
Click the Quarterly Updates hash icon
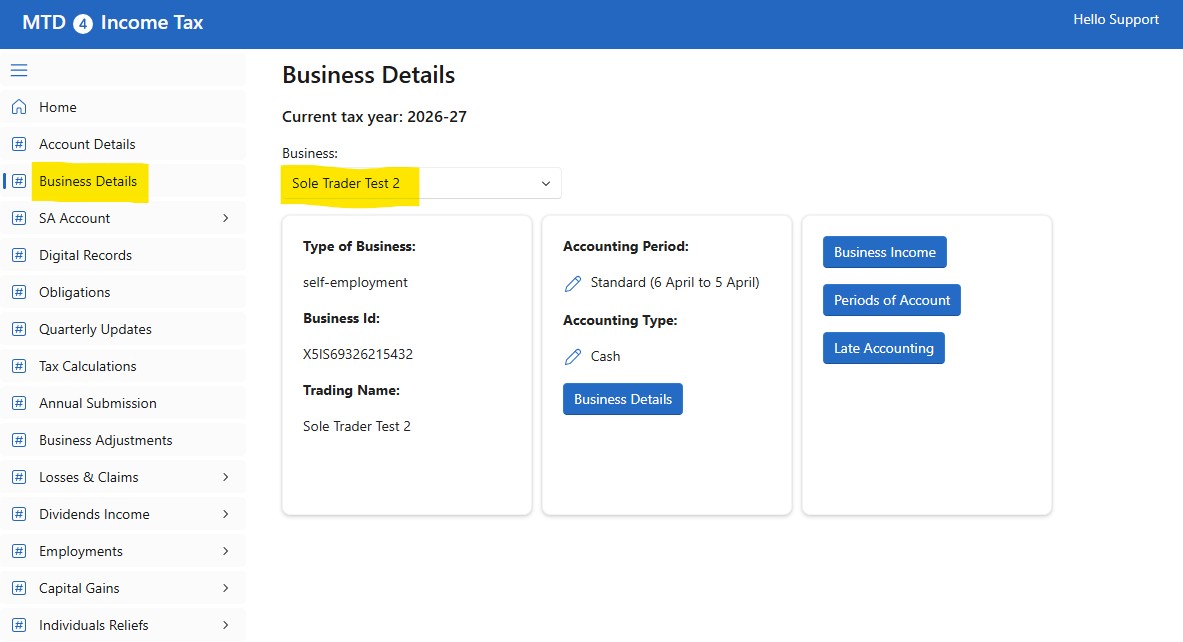coord(19,329)
